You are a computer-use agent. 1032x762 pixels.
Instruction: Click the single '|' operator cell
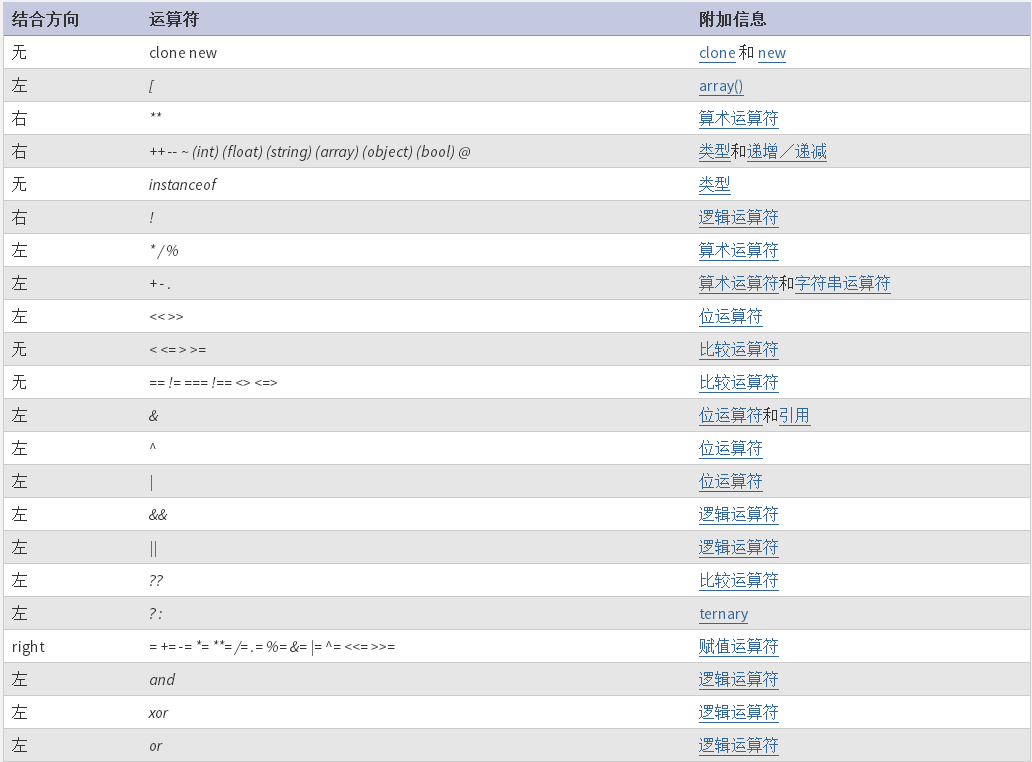[x=151, y=482]
